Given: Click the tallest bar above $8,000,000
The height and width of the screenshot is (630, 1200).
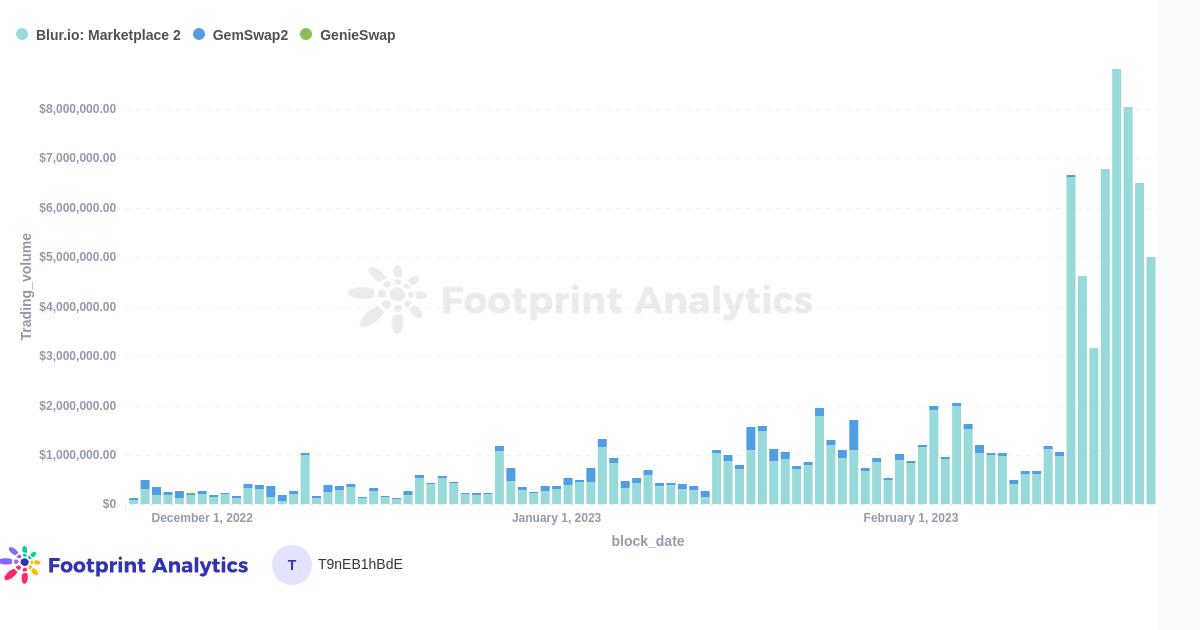Looking at the screenshot, I should pos(1116,286).
